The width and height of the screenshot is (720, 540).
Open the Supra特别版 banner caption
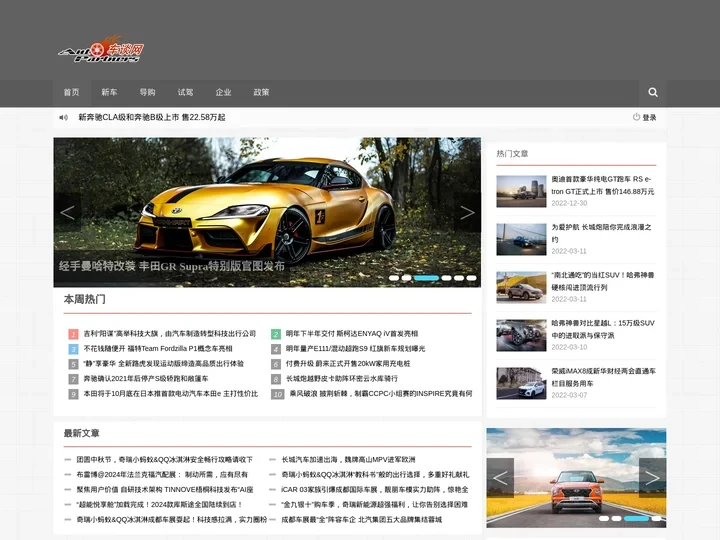tap(172, 266)
